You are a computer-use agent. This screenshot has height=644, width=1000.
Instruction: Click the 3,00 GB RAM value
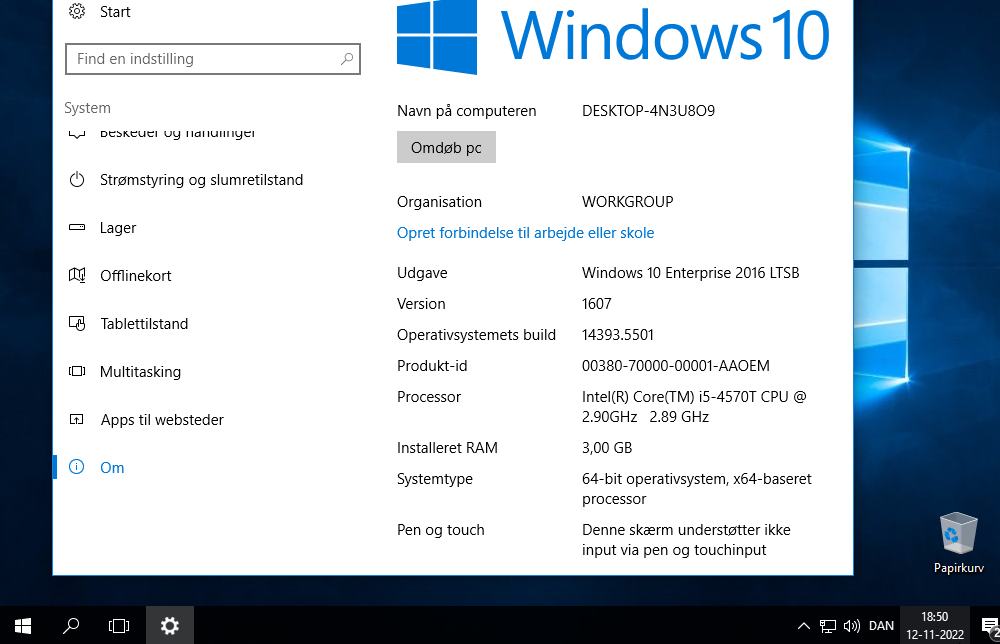pos(607,448)
